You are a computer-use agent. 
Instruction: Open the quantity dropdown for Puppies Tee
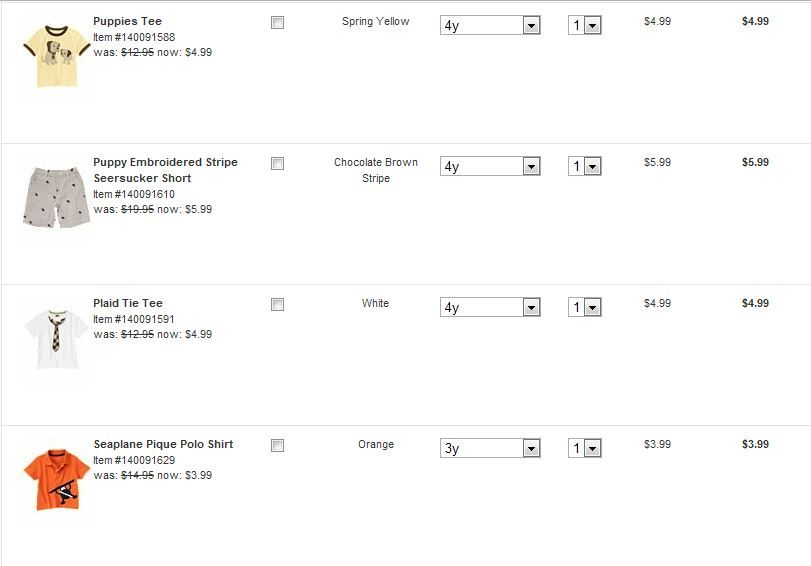click(x=585, y=25)
